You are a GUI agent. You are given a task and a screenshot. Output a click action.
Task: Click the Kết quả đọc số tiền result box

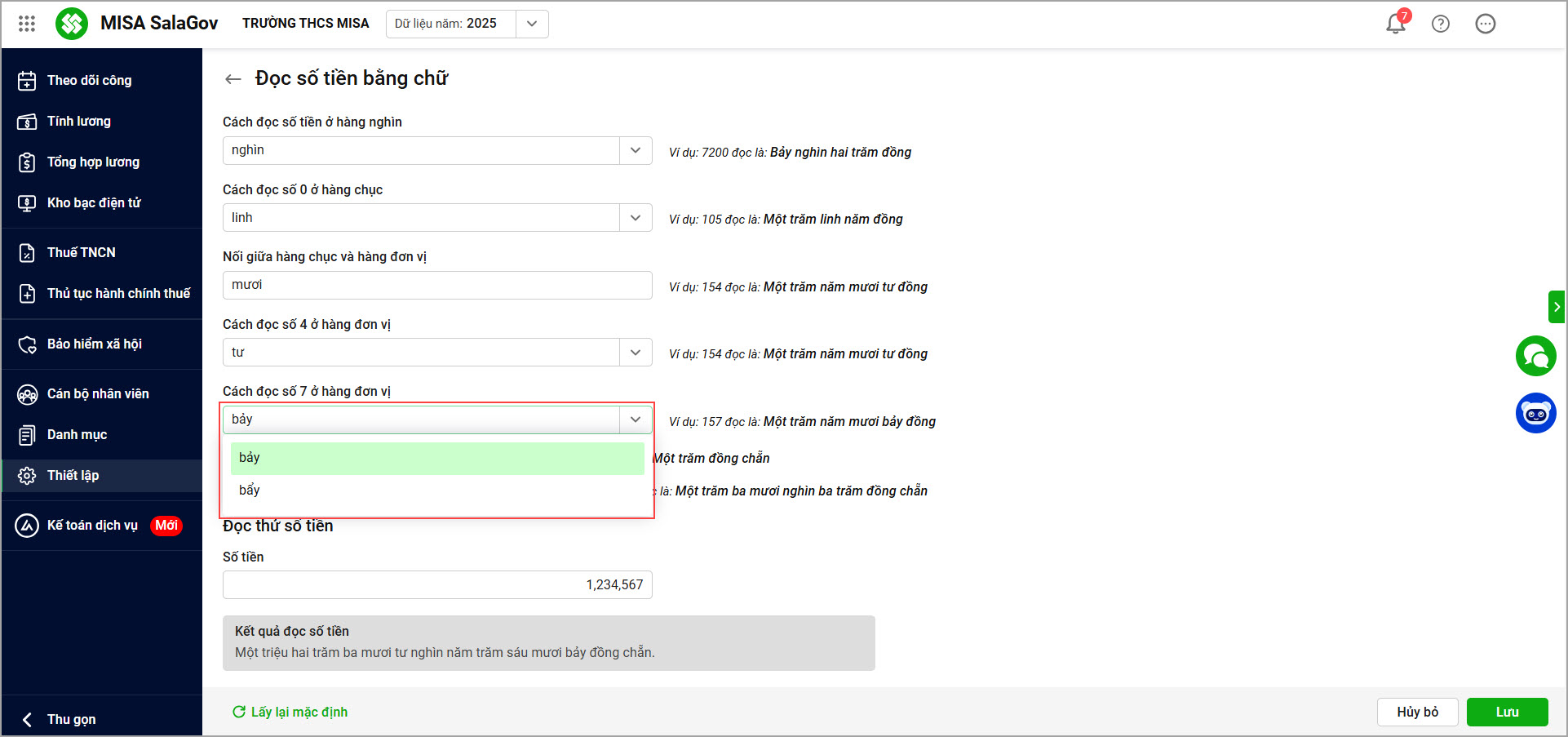click(x=549, y=643)
